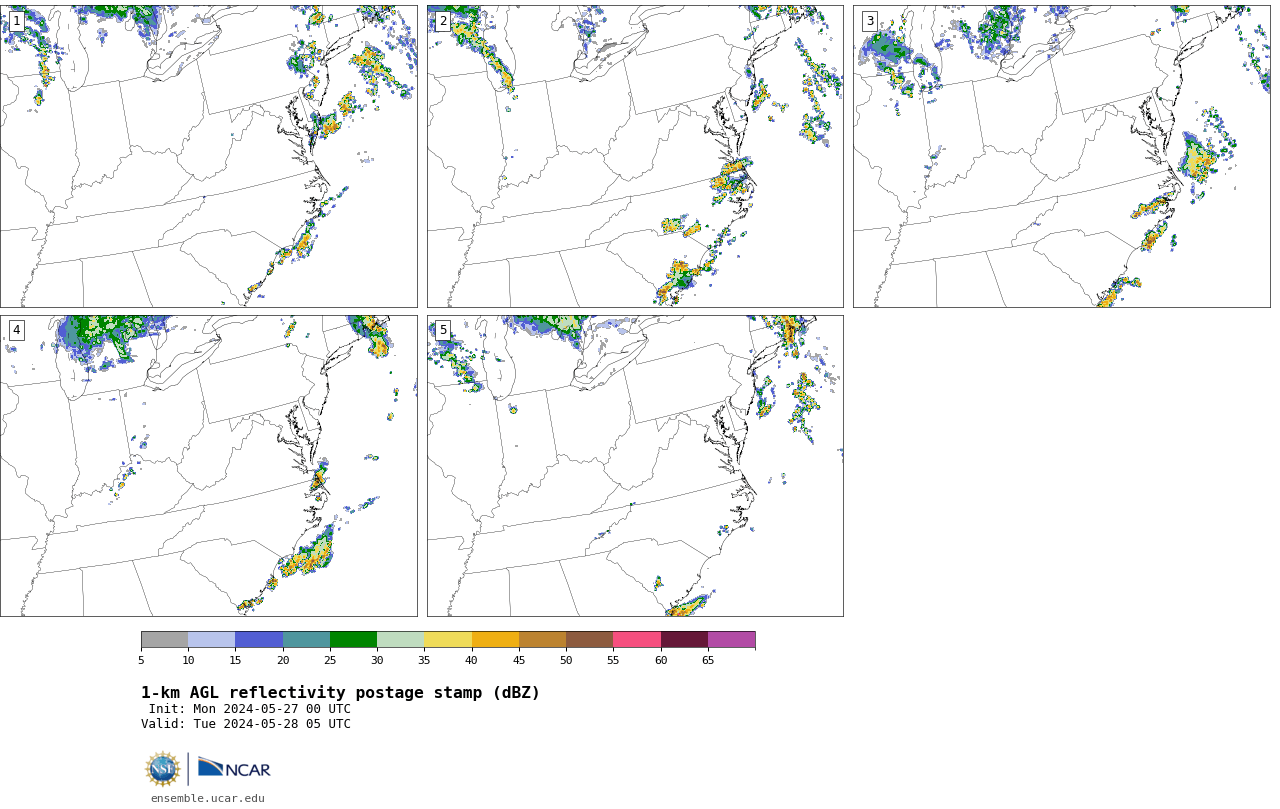Click the tan-brown 45-50 dBZ swatch
1280x809 pixels.
[x=542, y=640]
